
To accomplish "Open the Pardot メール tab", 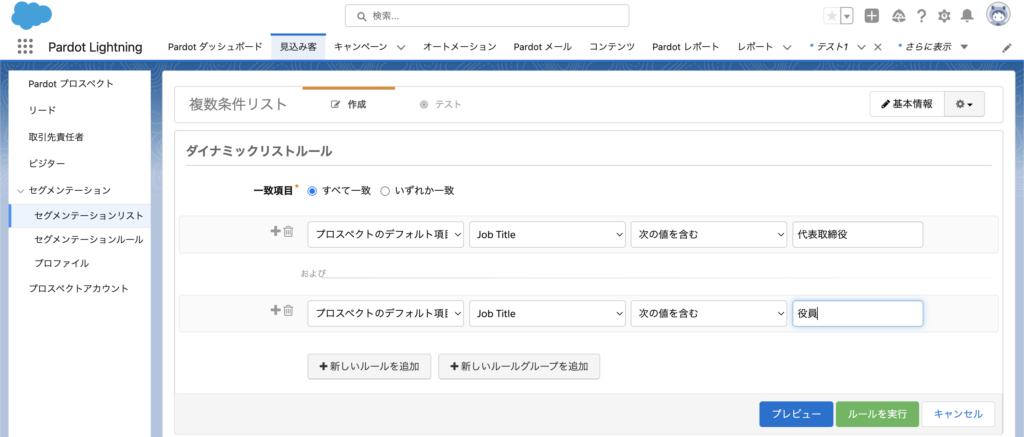I will [542, 46].
